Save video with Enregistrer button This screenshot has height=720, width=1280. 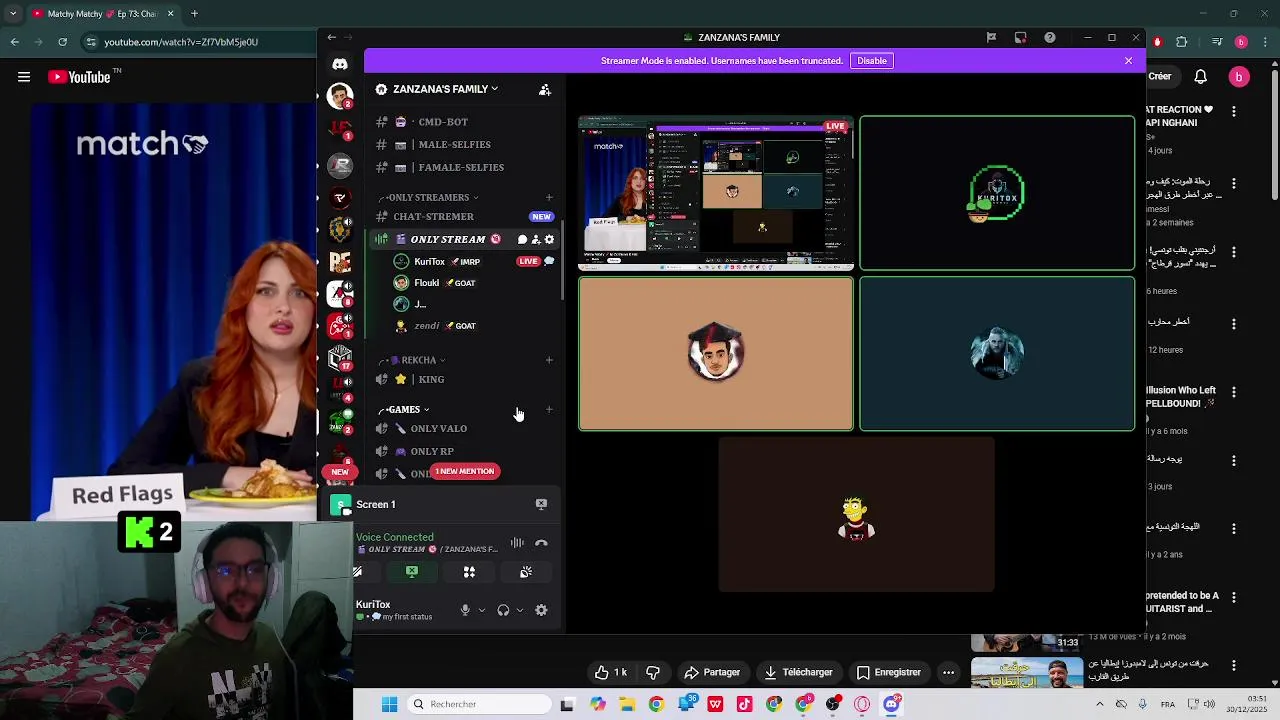tap(889, 672)
